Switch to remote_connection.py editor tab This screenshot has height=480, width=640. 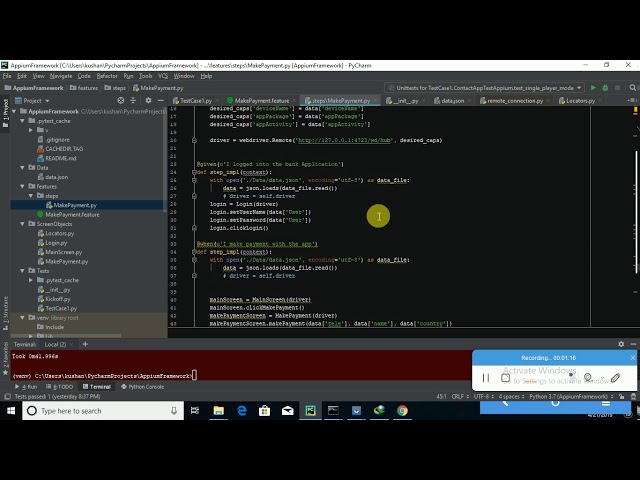point(515,100)
